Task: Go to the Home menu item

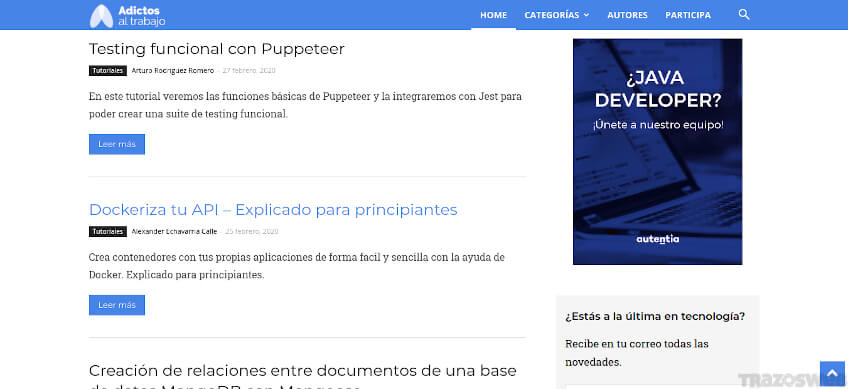Action: tap(493, 15)
